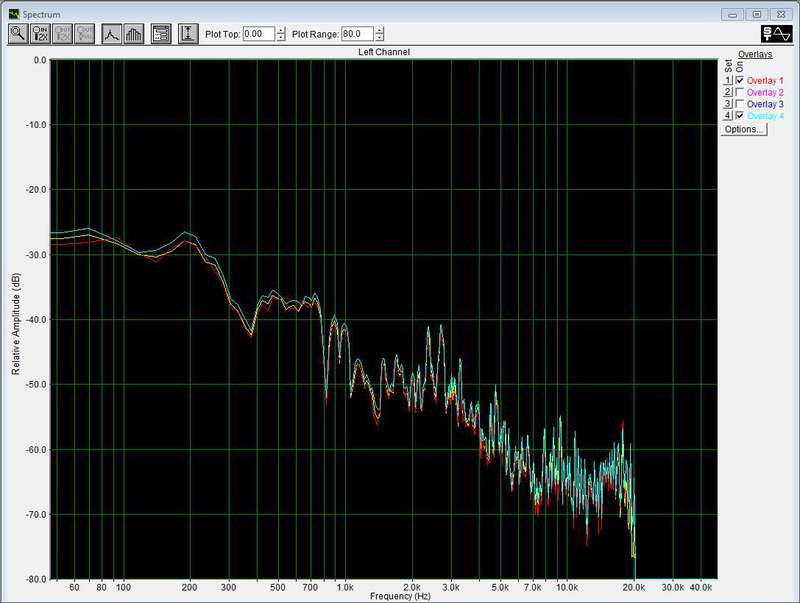800x603 pixels.
Task: Decrease Plot Range with down arrow
Action: 379,37
